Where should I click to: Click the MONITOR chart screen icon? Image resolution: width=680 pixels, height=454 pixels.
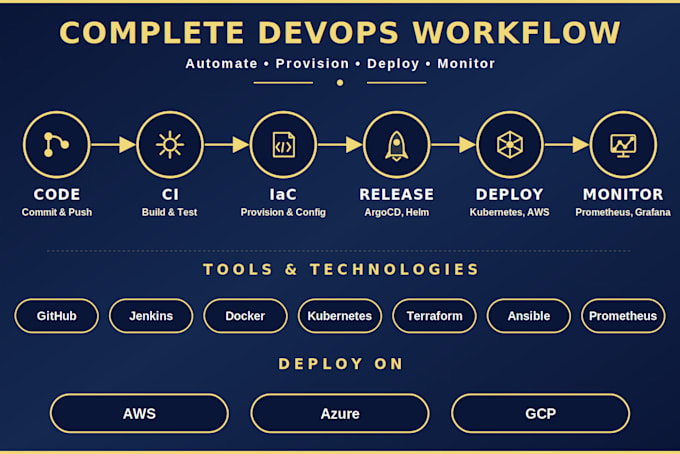point(623,144)
